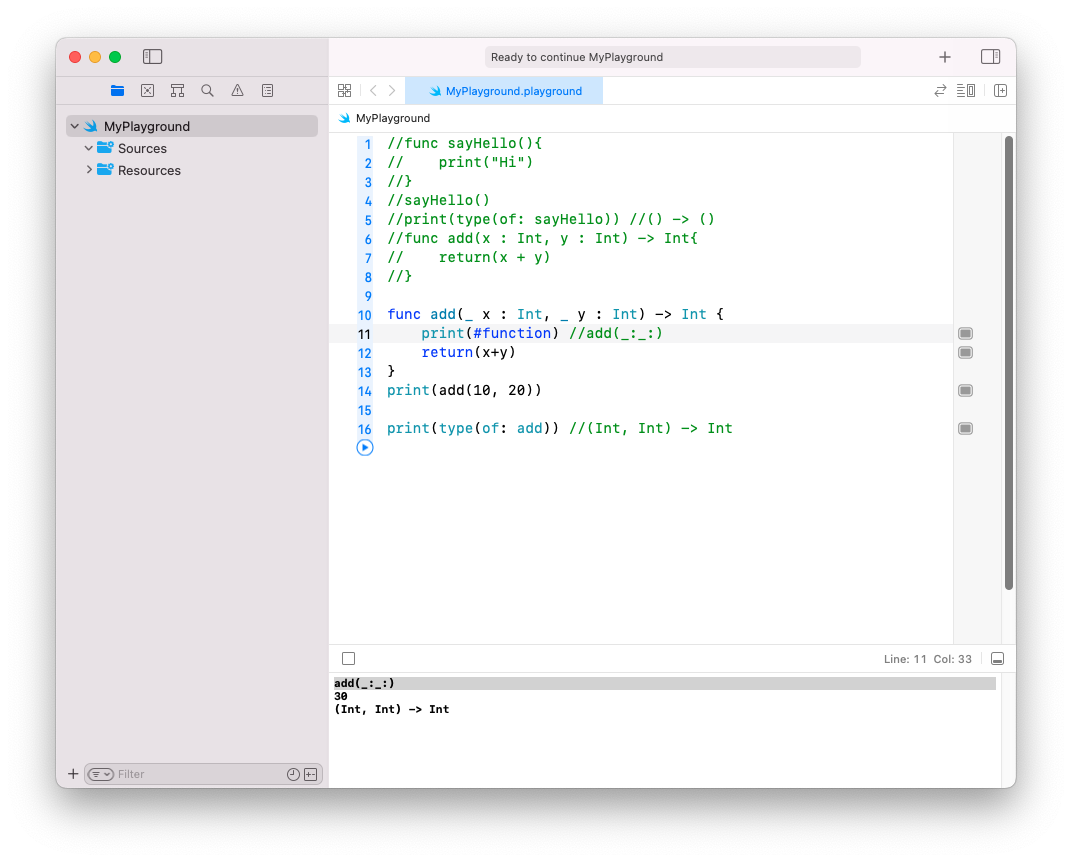Click the func add declaration on line 10
Screen dimensions: 1072x862
tap(555, 314)
